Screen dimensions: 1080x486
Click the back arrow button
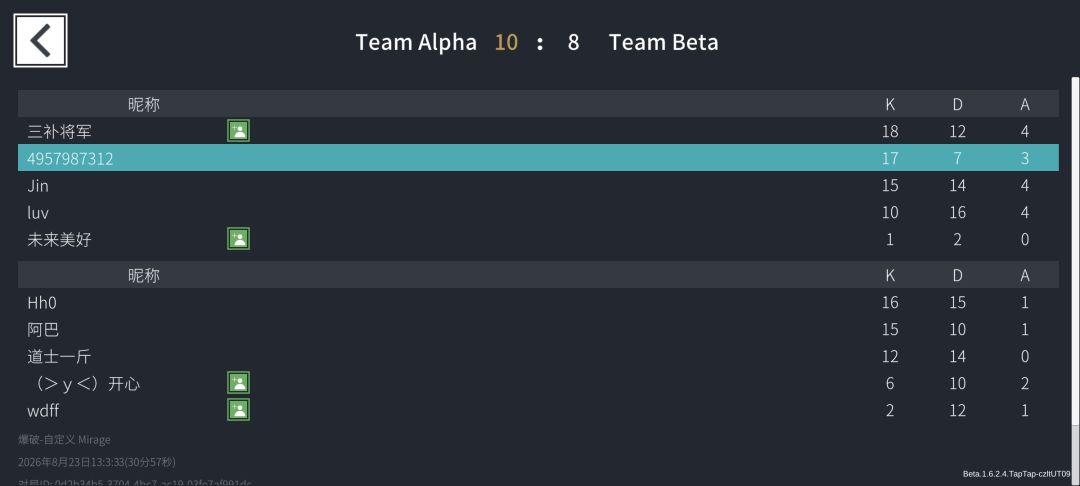pyautogui.click(x=40, y=41)
